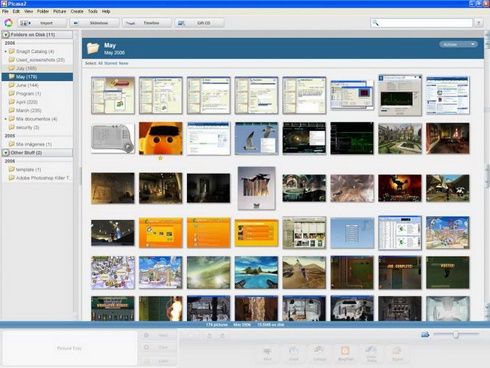This screenshot has width=490, height=368.
Task: Select the tropical blue water thumbnail
Action: tap(256, 272)
